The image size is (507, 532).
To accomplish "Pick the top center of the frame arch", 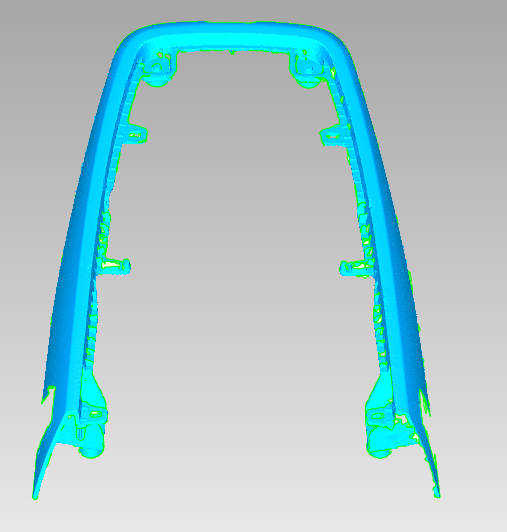I will (x=234, y=33).
